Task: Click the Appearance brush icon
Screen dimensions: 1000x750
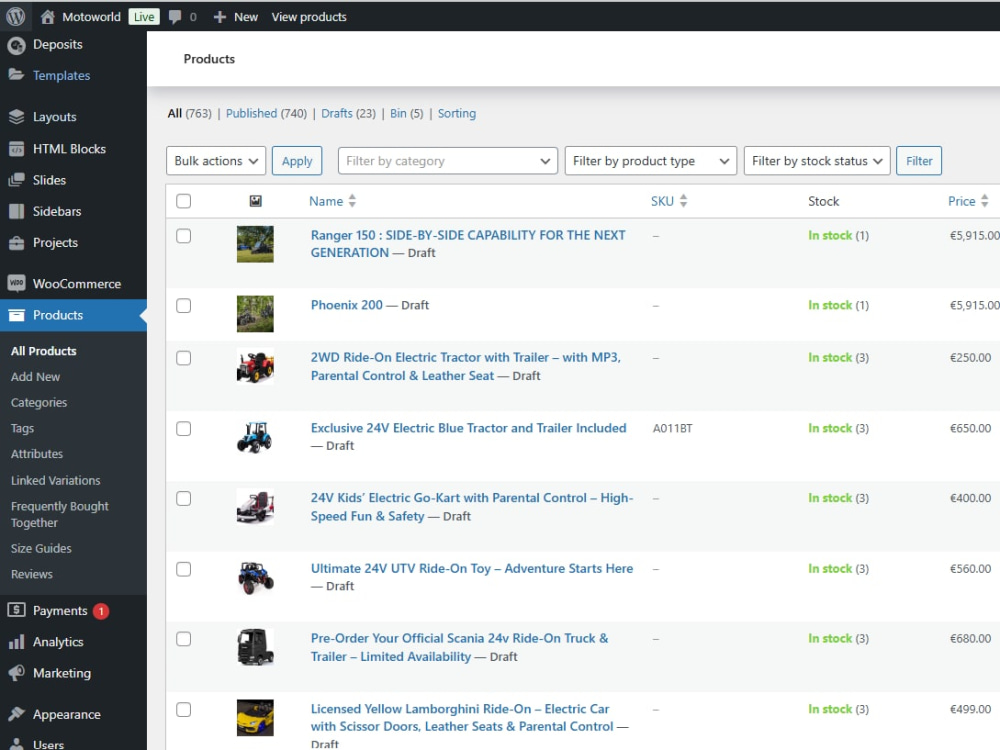Action: pos(17,714)
